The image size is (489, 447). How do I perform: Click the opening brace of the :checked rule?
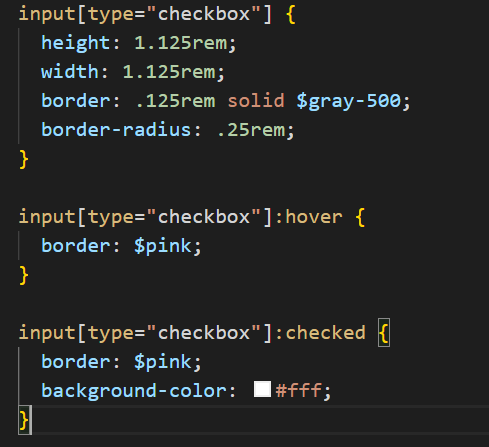(384, 333)
